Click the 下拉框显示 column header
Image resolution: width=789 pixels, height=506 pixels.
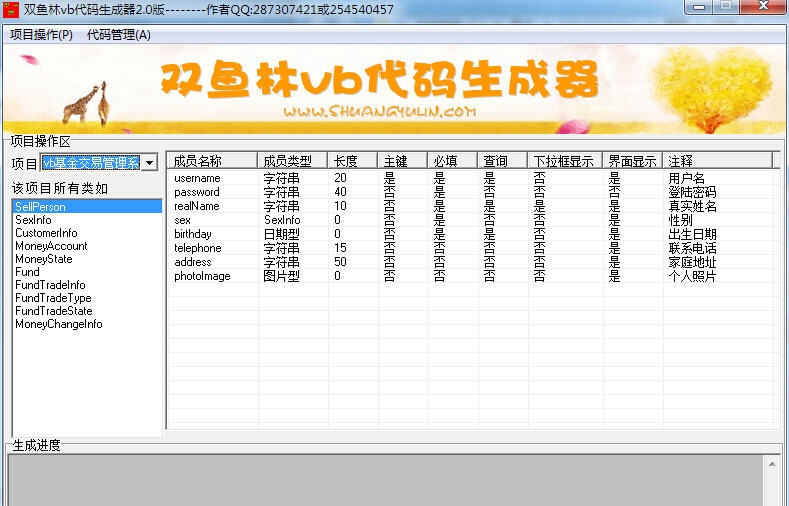(565, 161)
